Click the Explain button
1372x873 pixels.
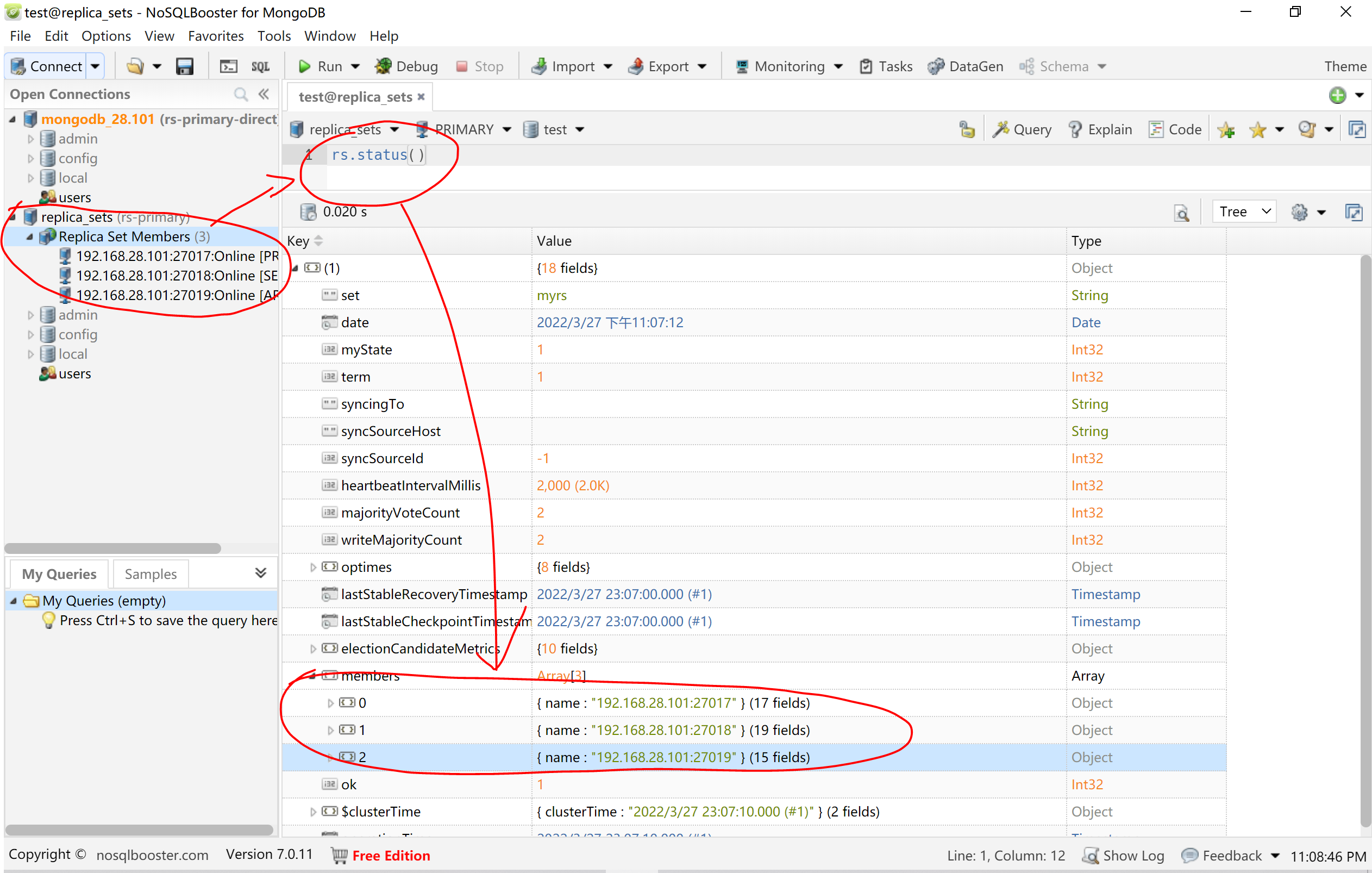(x=1100, y=130)
